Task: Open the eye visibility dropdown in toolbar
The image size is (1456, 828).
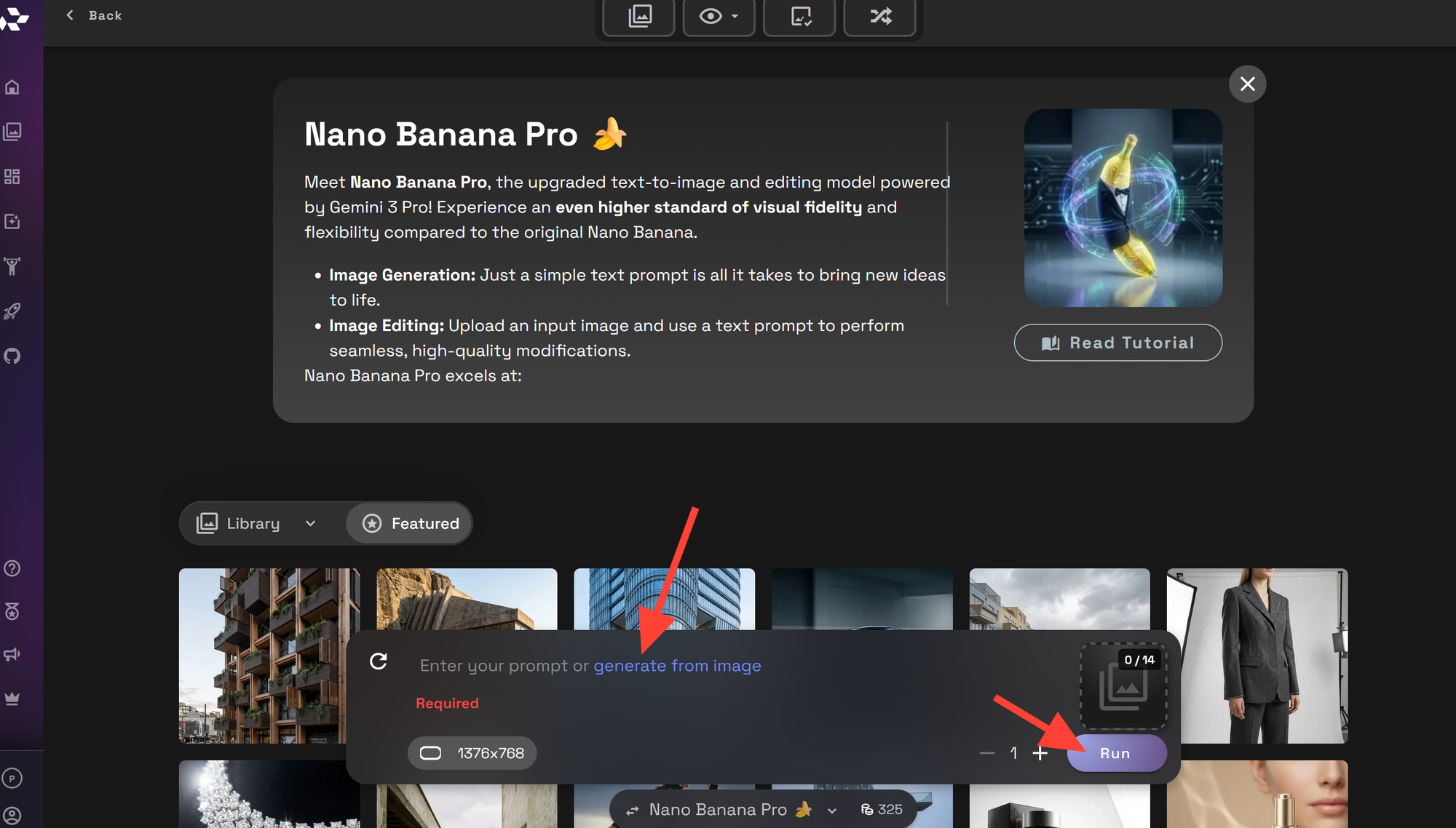Action: (719, 16)
